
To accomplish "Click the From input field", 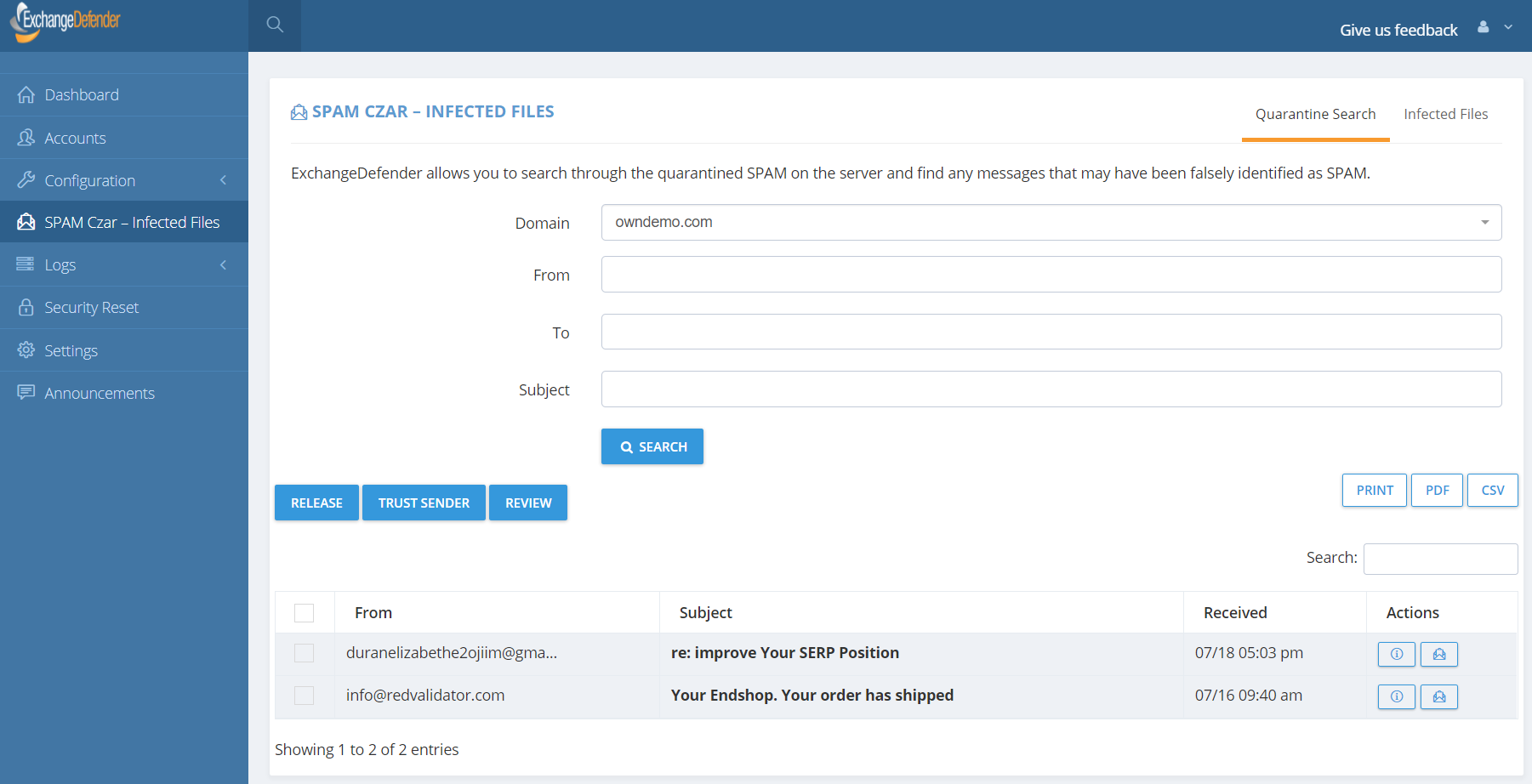I will pyautogui.click(x=1051, y=274).
